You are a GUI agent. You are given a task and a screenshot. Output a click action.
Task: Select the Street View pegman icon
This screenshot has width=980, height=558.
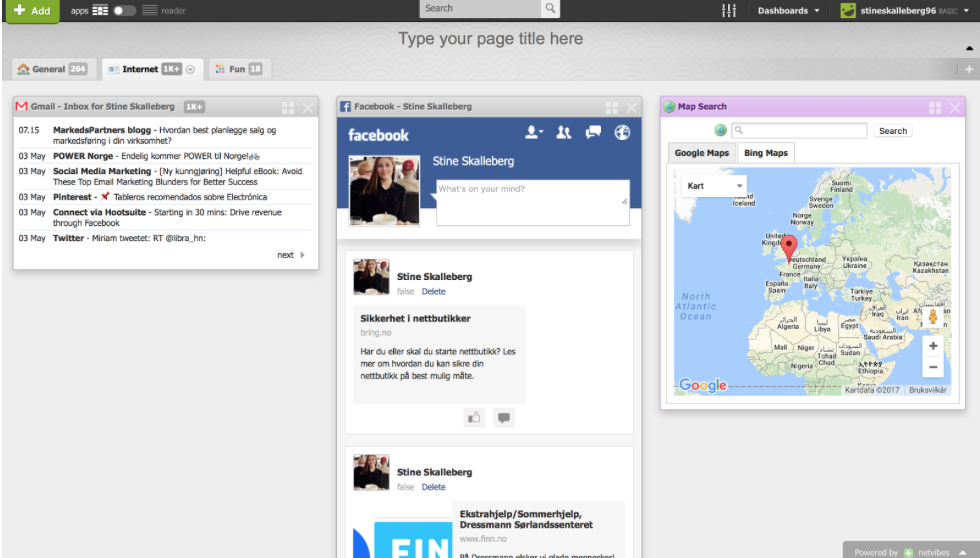(x=932, y=317)
